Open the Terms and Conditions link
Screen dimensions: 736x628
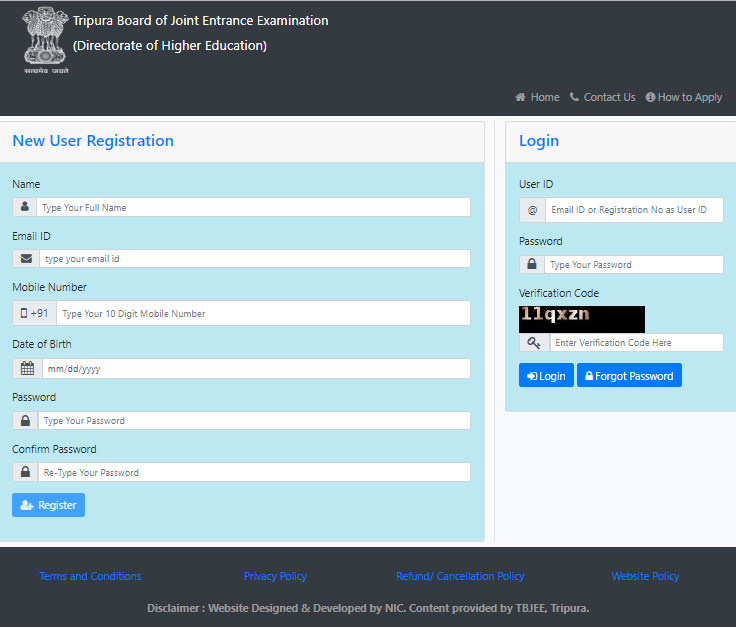pos(90,576)
